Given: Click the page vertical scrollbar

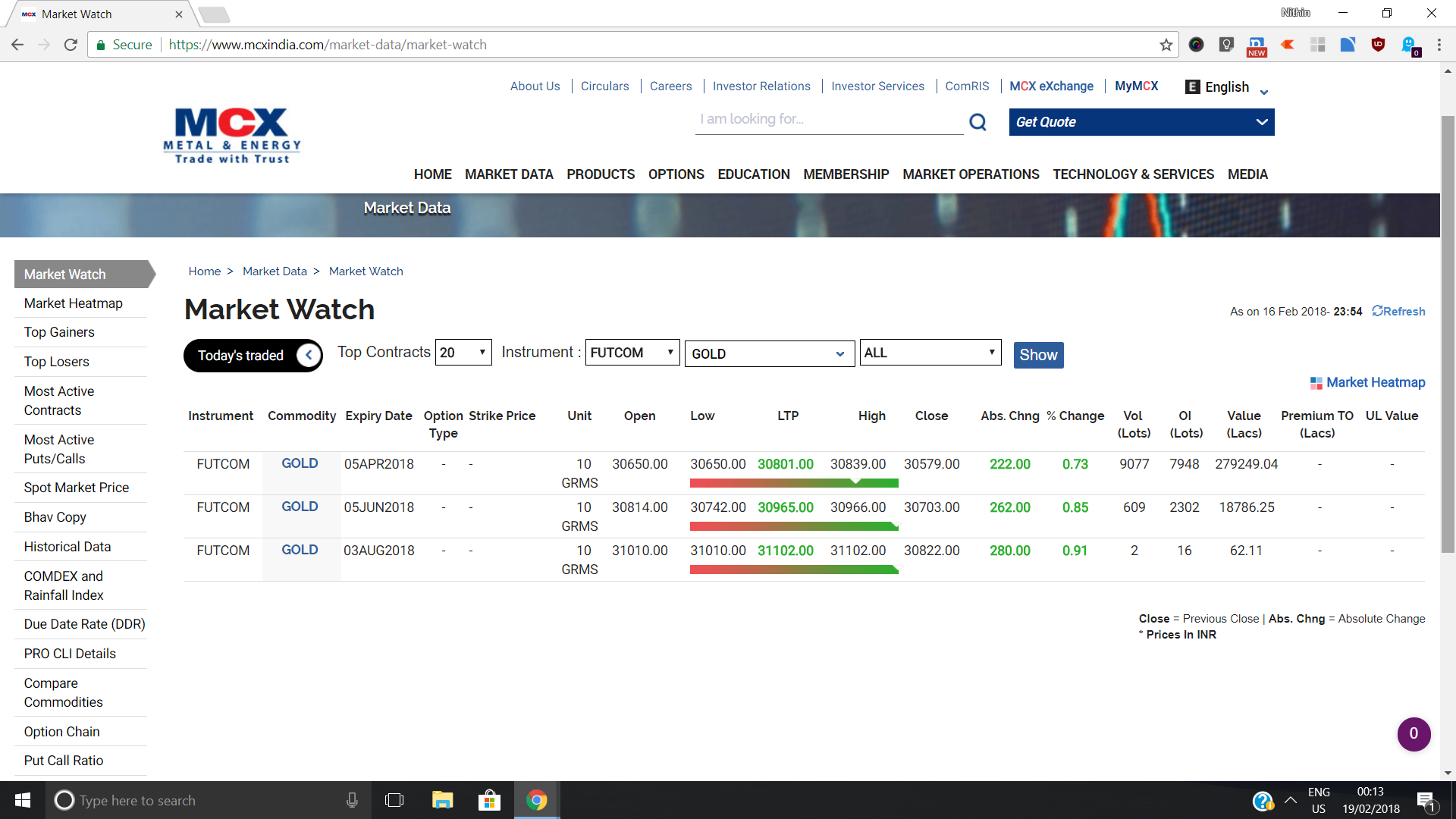Looking at the screenshot, I should pyautogui.click(x=1448, y=334).
